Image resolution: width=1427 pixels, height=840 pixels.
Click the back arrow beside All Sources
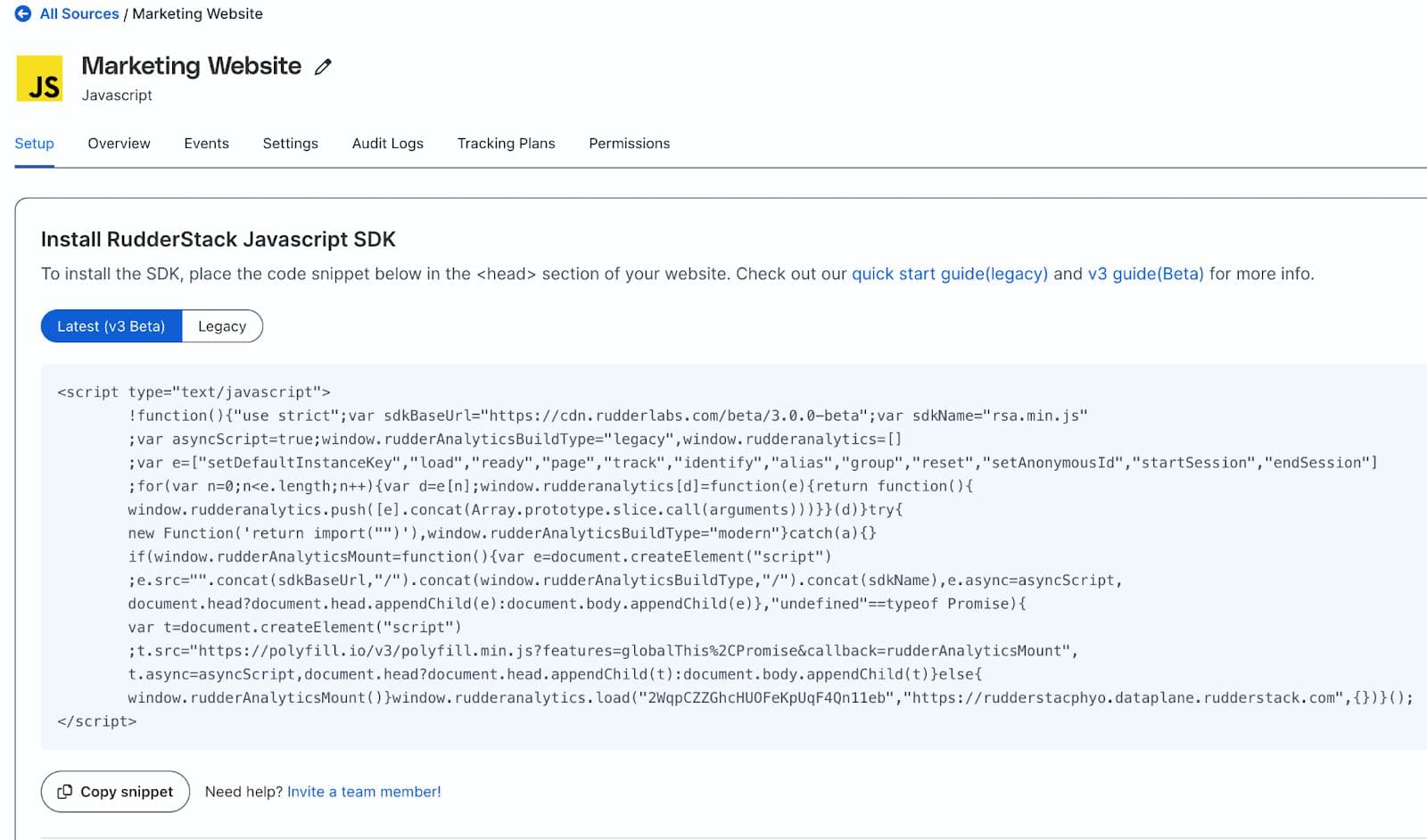pyautogui.click(x=23, y=14)
